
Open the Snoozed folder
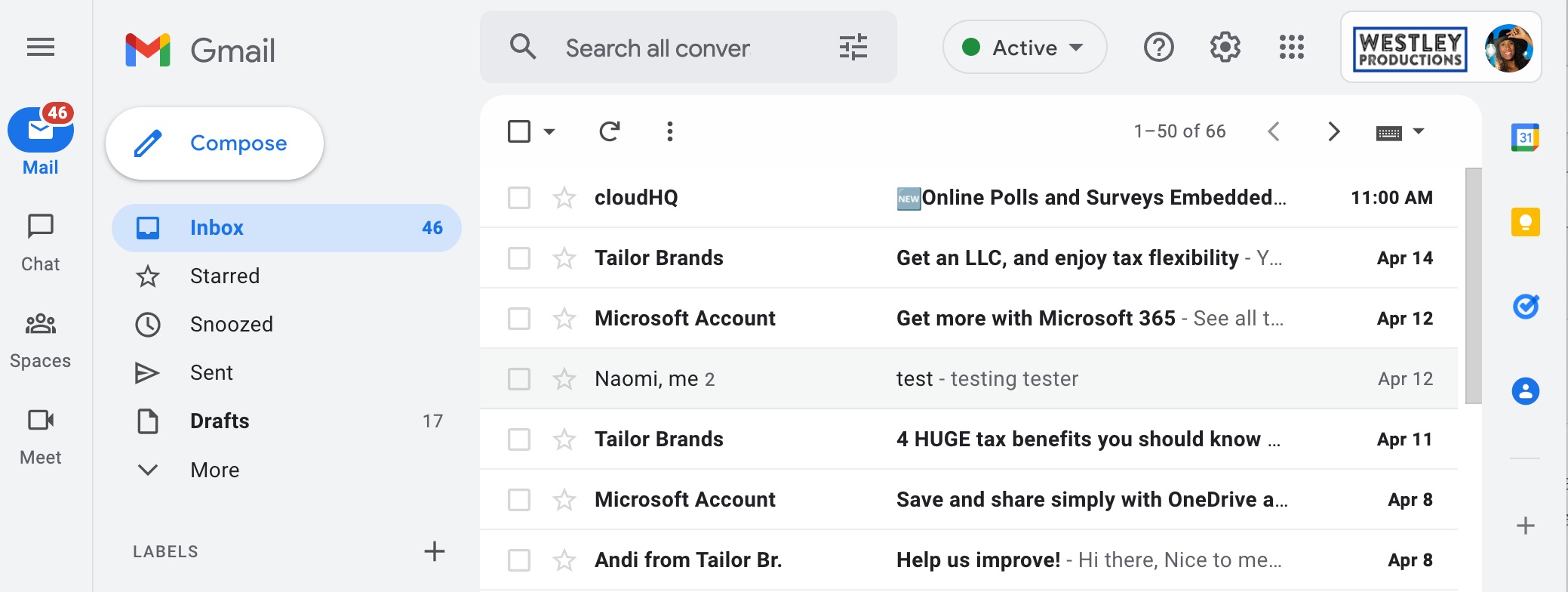pyautogui.click(x=287, y=325)
